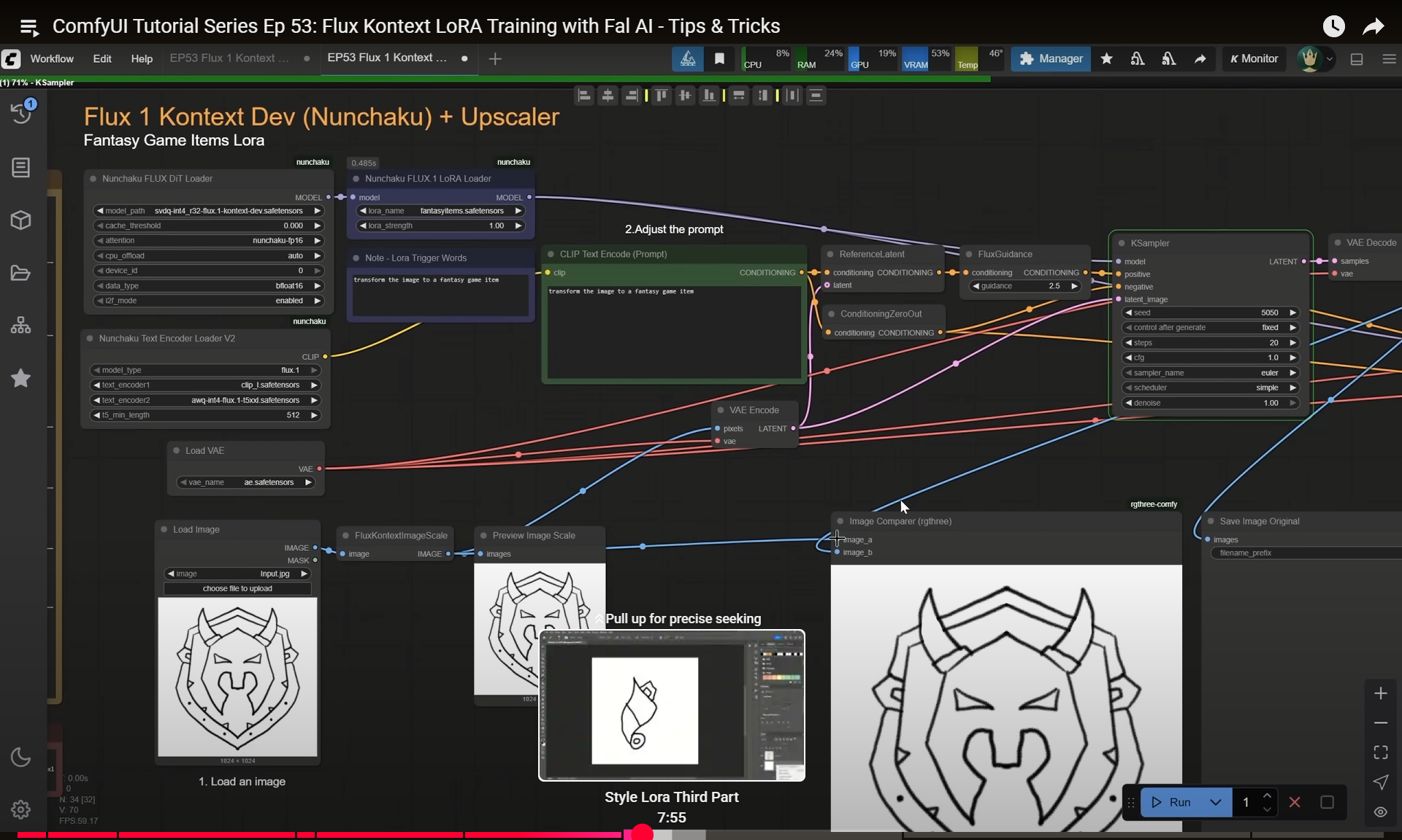Open the model library tree icon

tap(20, 325)
